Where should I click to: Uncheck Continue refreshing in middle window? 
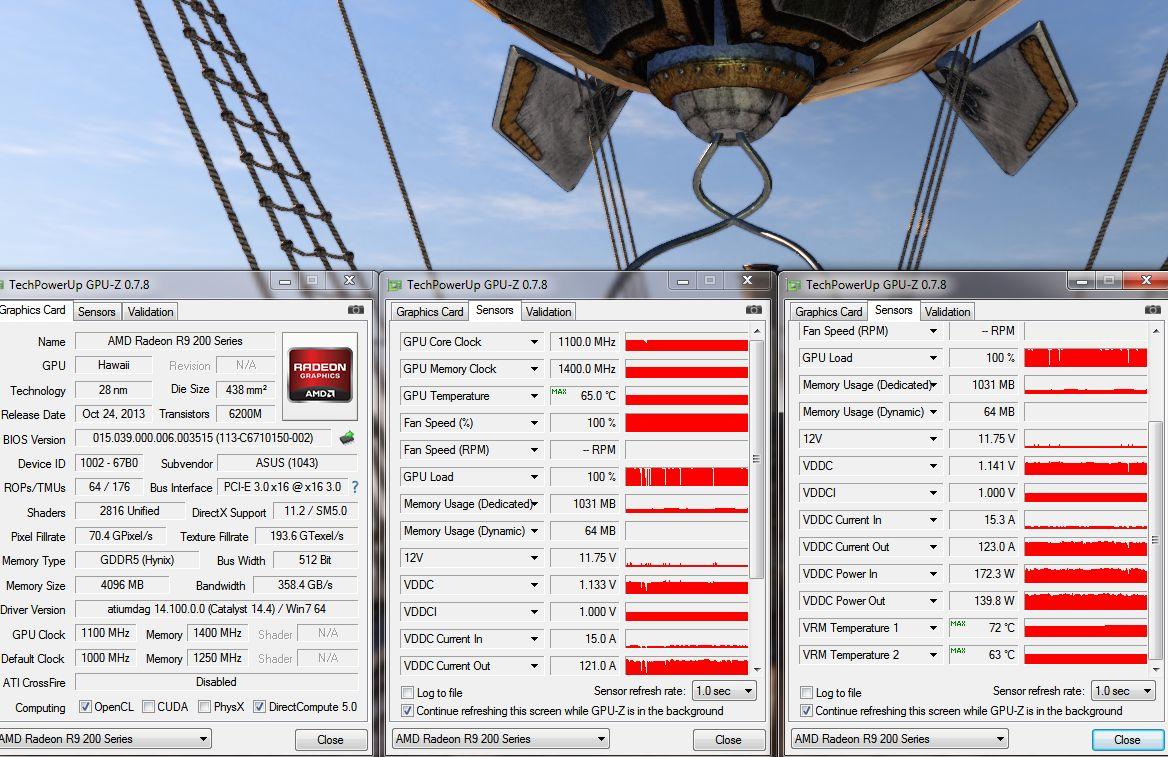pos(407,711)
